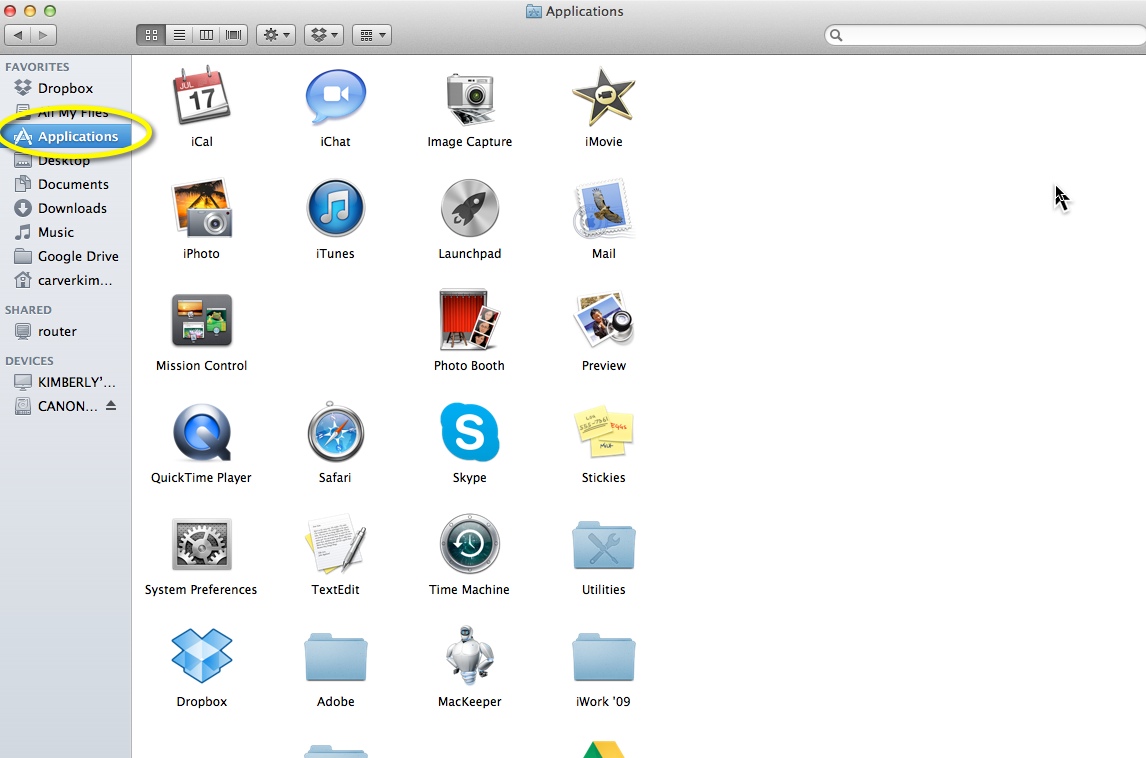Click the Photo Booth icon
1146x758 pixels.
point(469,320)
